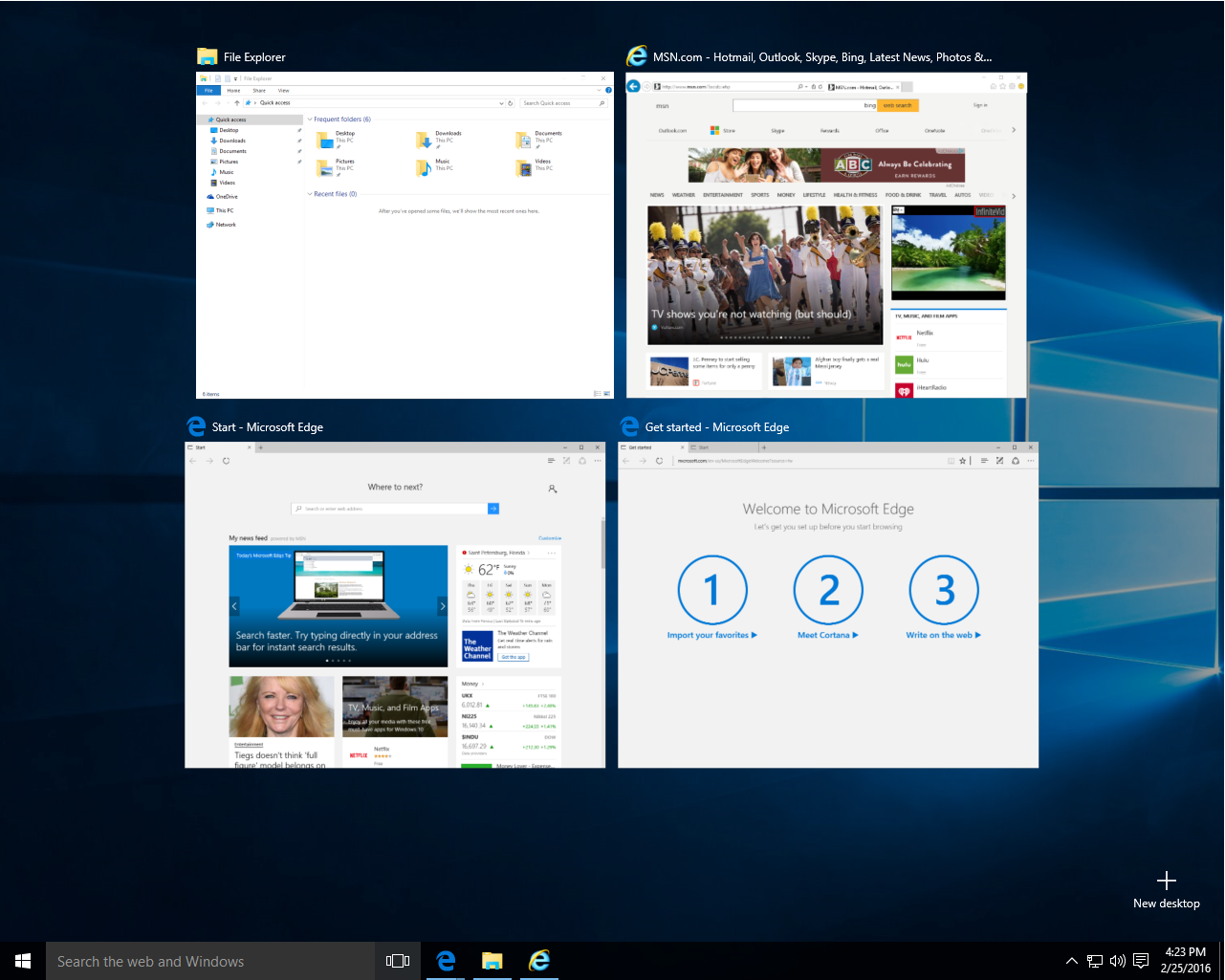Add a New desktop
This screenshot has width=1225, height=980.
click(x=1166, y=890)
